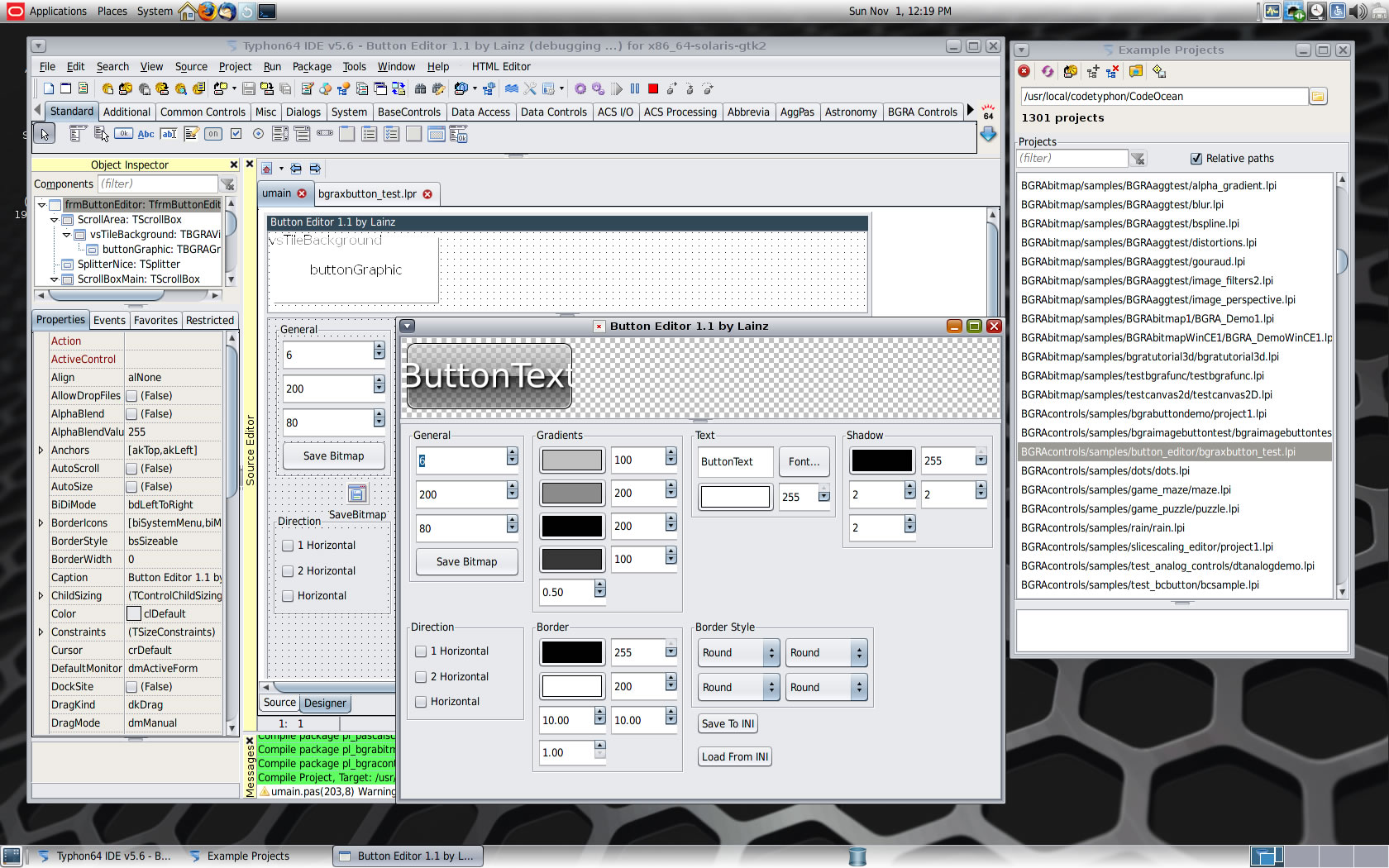Select the TRadioButton palette component
The image size is (1389, 868).
tap(258, 133)
